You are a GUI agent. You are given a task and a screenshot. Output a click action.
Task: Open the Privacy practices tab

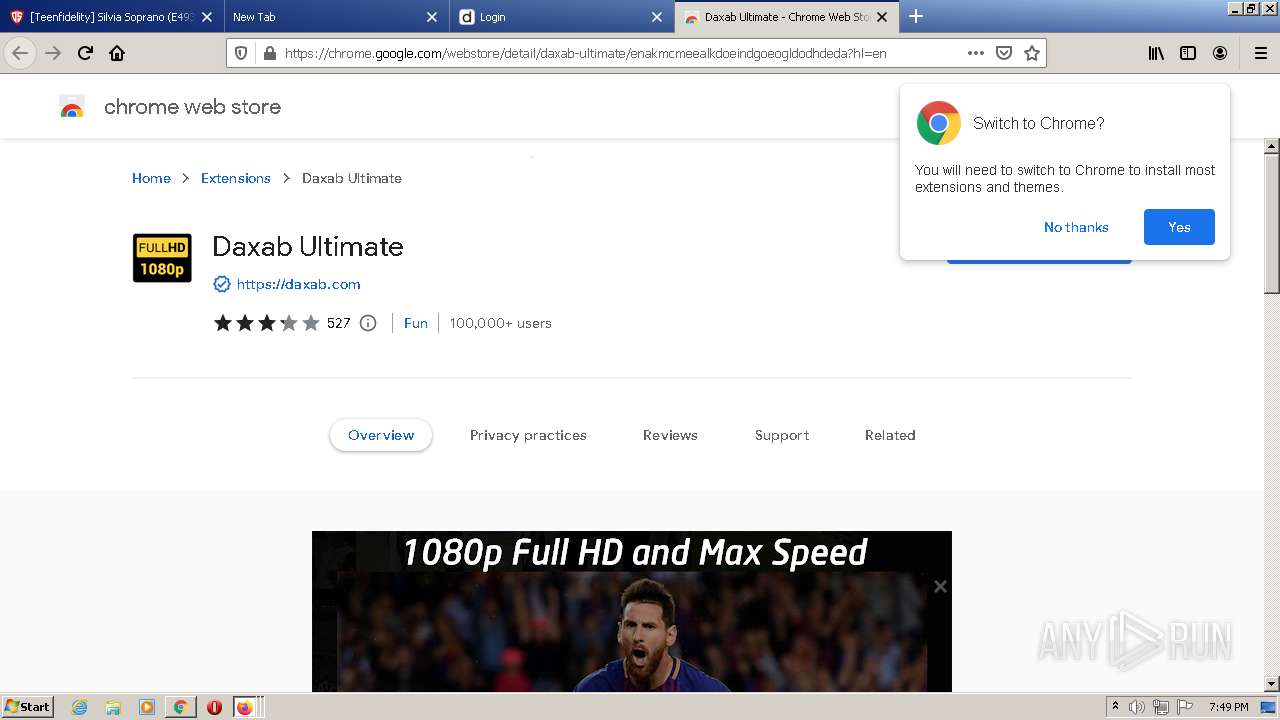click(x=528, y=435)
